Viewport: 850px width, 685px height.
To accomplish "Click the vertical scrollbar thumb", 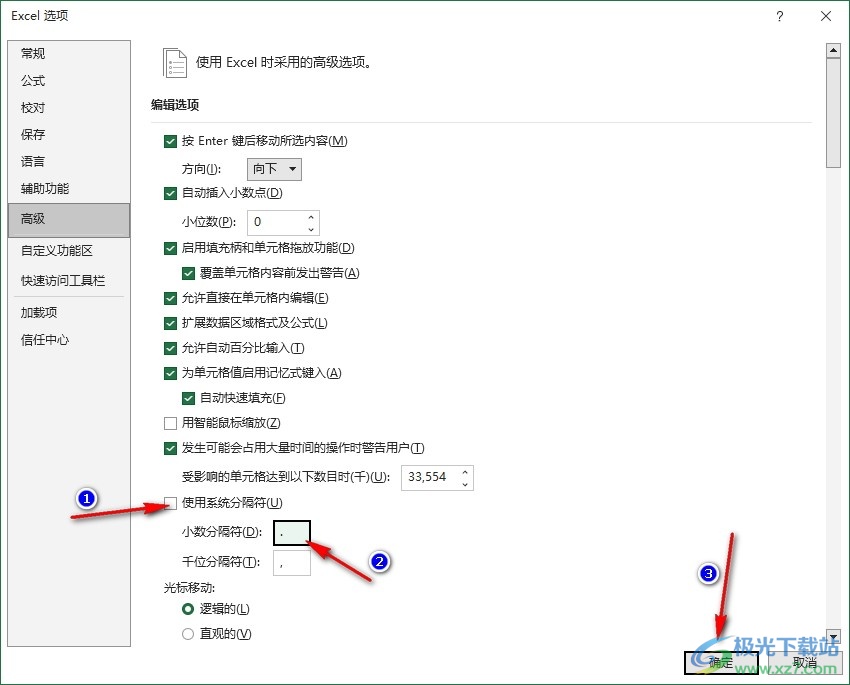I will tap(833, 113).
